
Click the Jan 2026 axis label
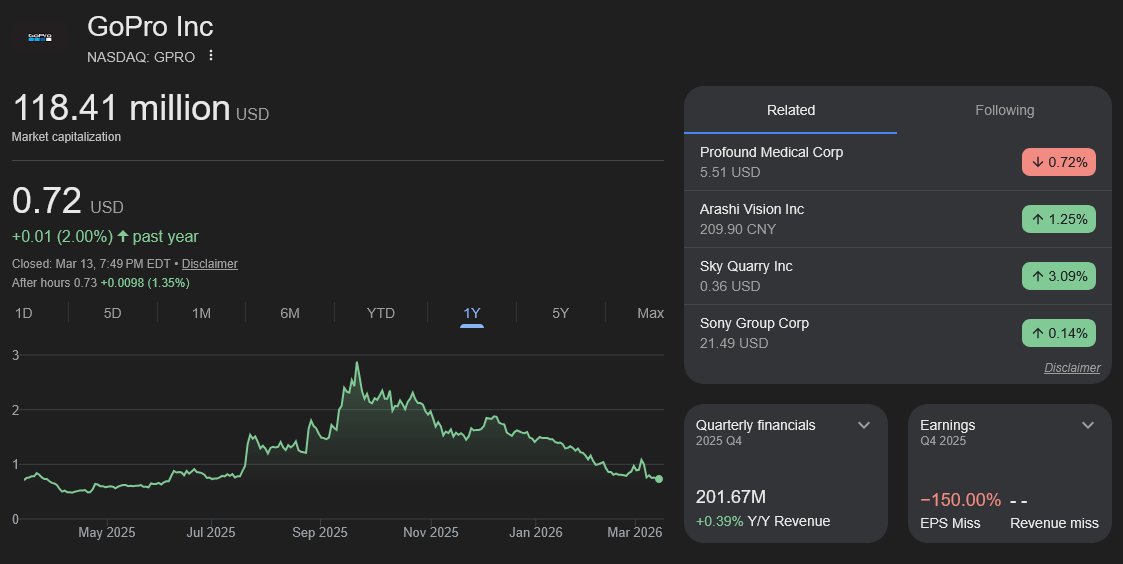coord(536,532)
